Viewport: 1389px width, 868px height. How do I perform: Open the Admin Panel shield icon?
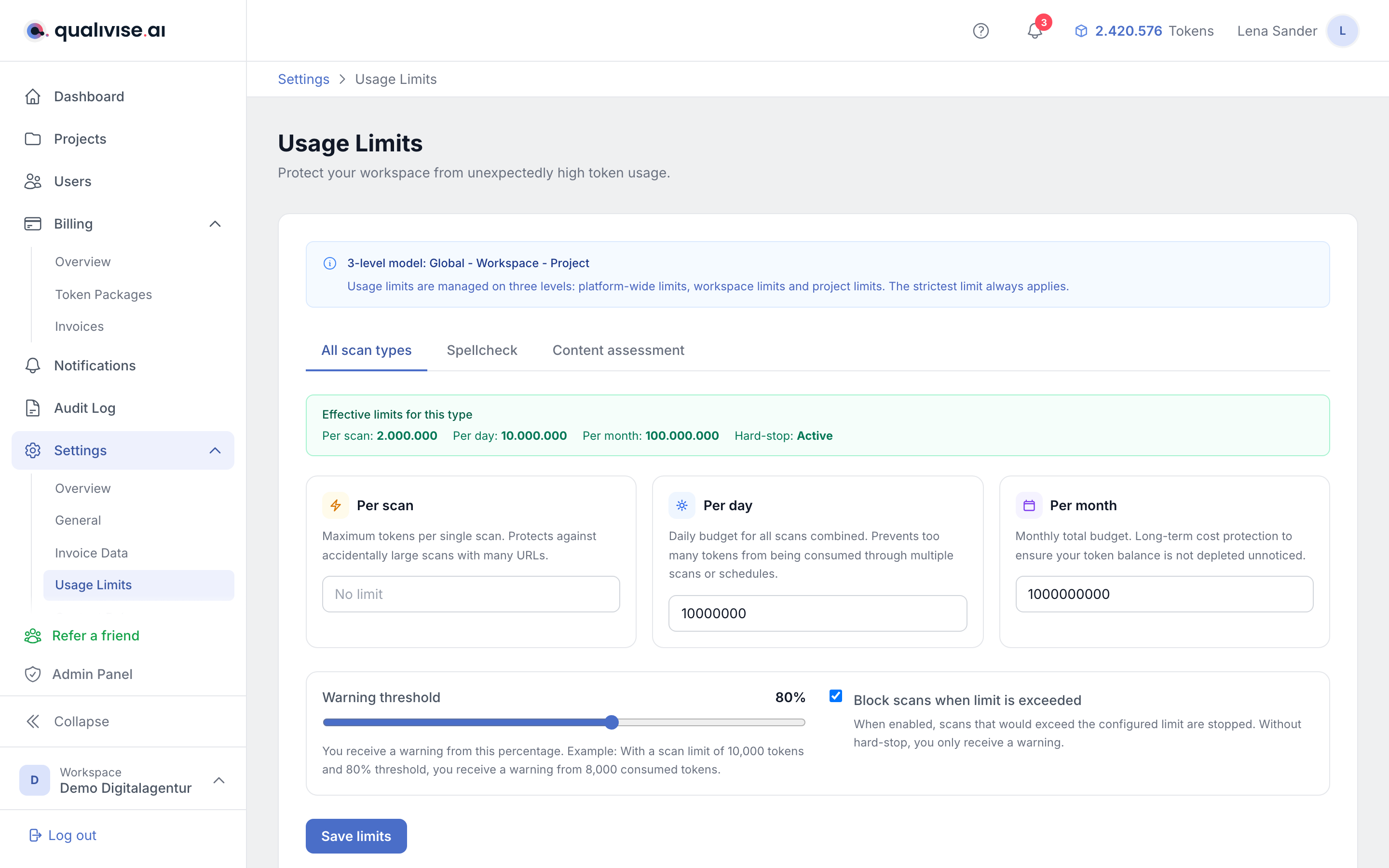[33, 674]
